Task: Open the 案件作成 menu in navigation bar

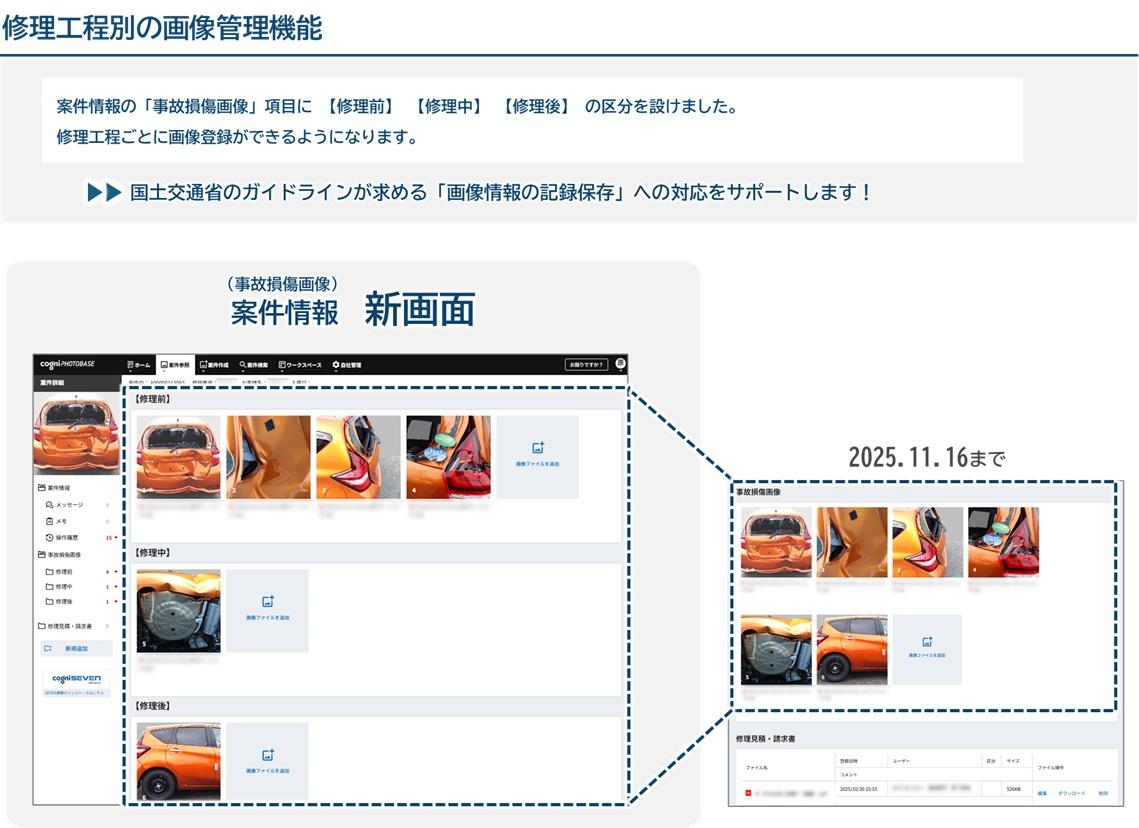Action: [214, 365]
